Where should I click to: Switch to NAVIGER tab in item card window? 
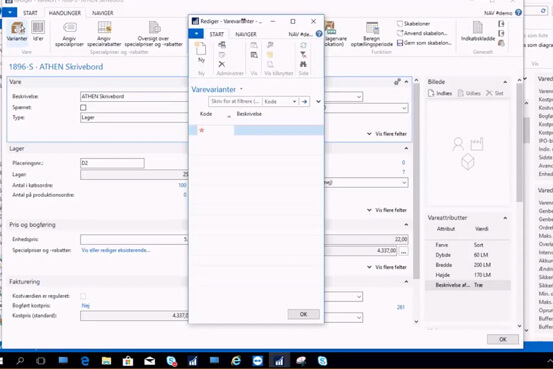point(103,13)
